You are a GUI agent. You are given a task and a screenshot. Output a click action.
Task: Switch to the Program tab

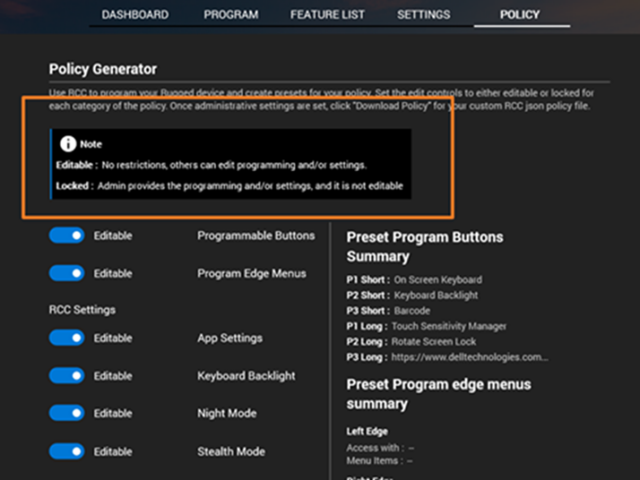(x=231, y=15)
